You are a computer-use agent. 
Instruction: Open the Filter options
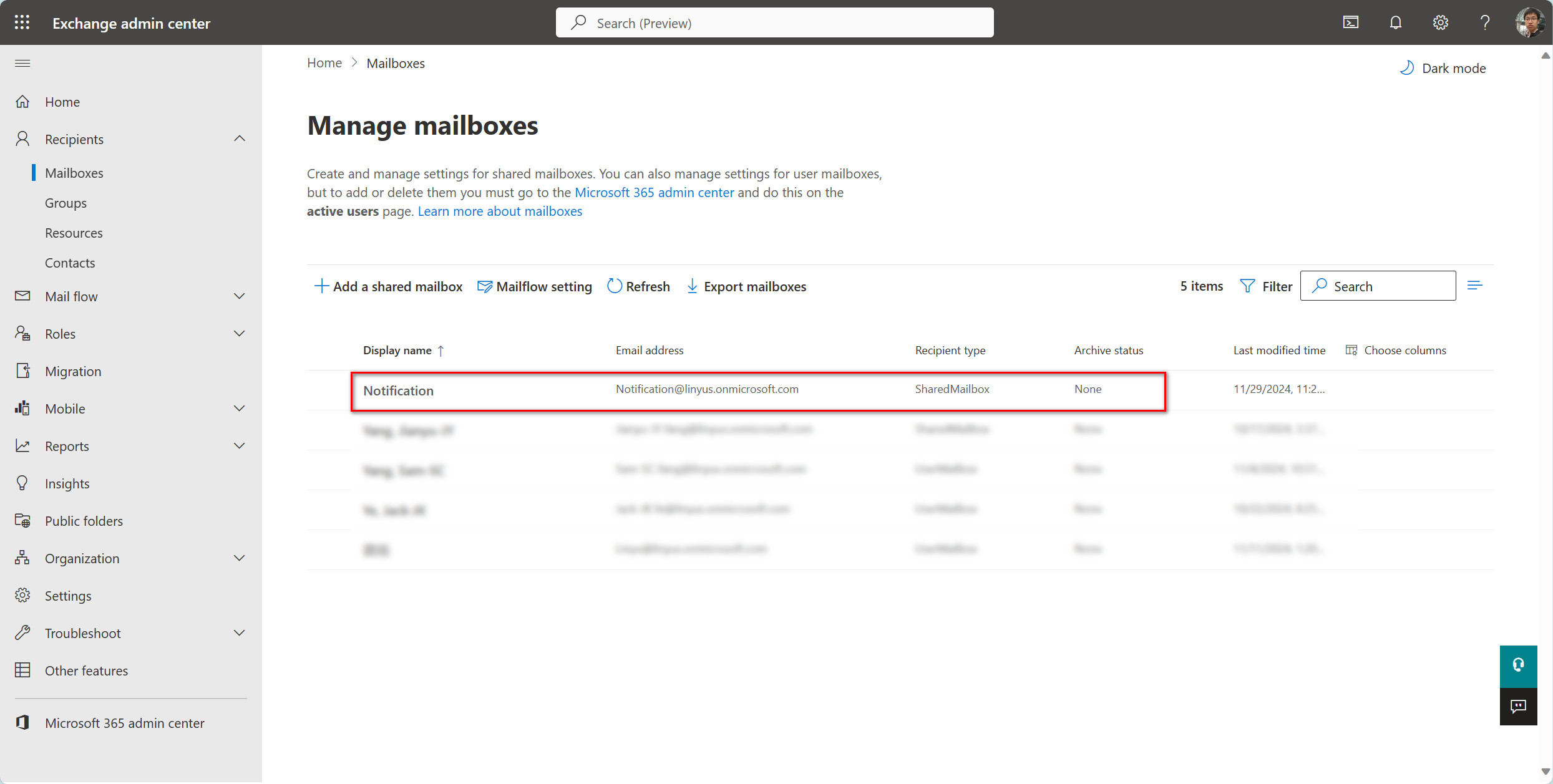pos(1266,286)
